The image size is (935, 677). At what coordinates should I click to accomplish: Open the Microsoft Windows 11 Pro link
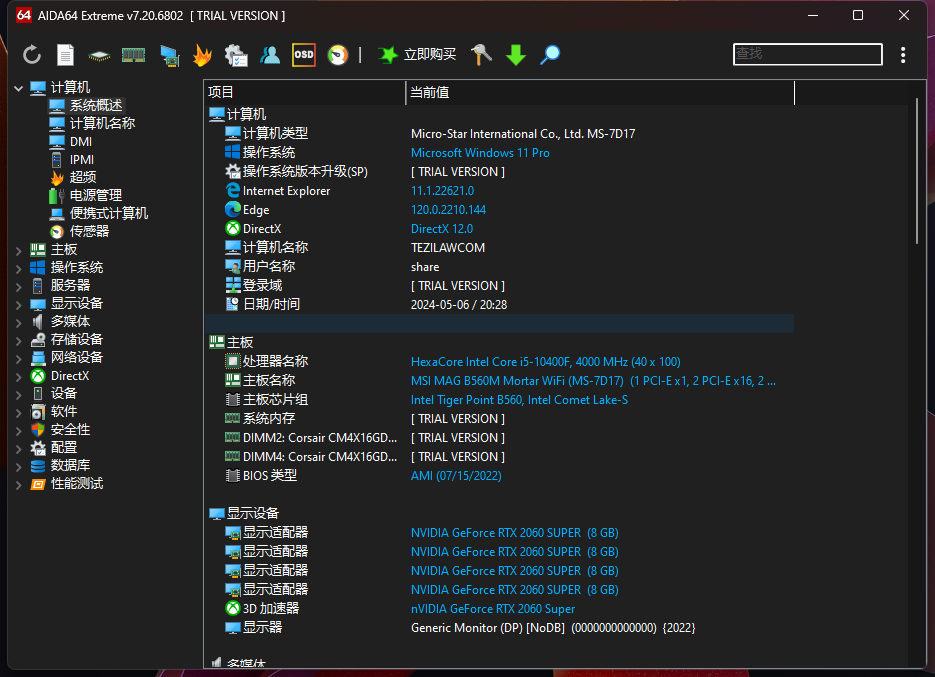[x=480, y=153]
